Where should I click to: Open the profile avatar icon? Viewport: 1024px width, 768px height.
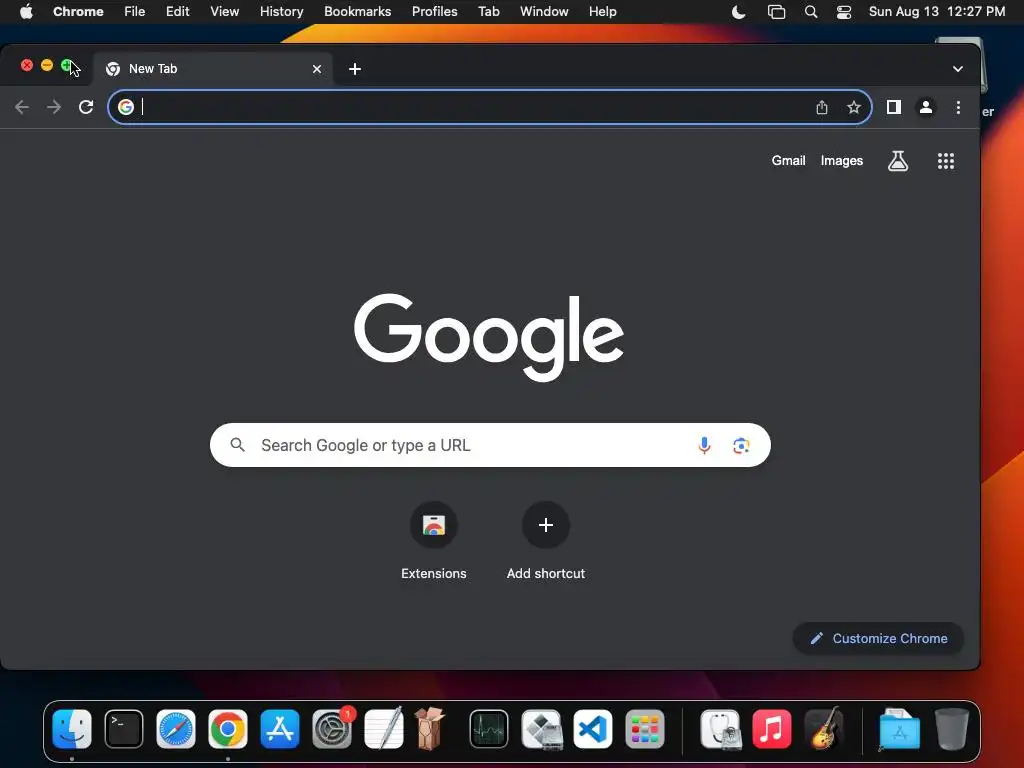pos(925,107)
